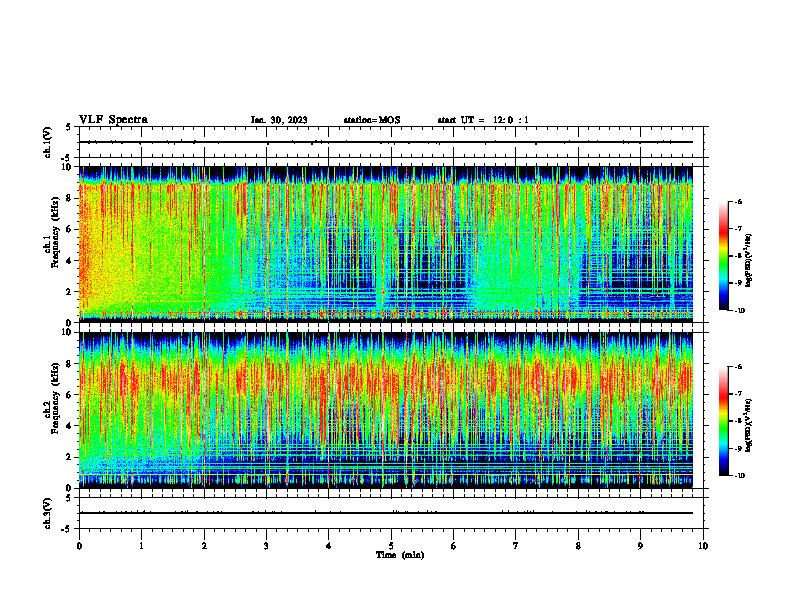
Task: Click the "7" tick on the time axis
Action: pos(516,546)
